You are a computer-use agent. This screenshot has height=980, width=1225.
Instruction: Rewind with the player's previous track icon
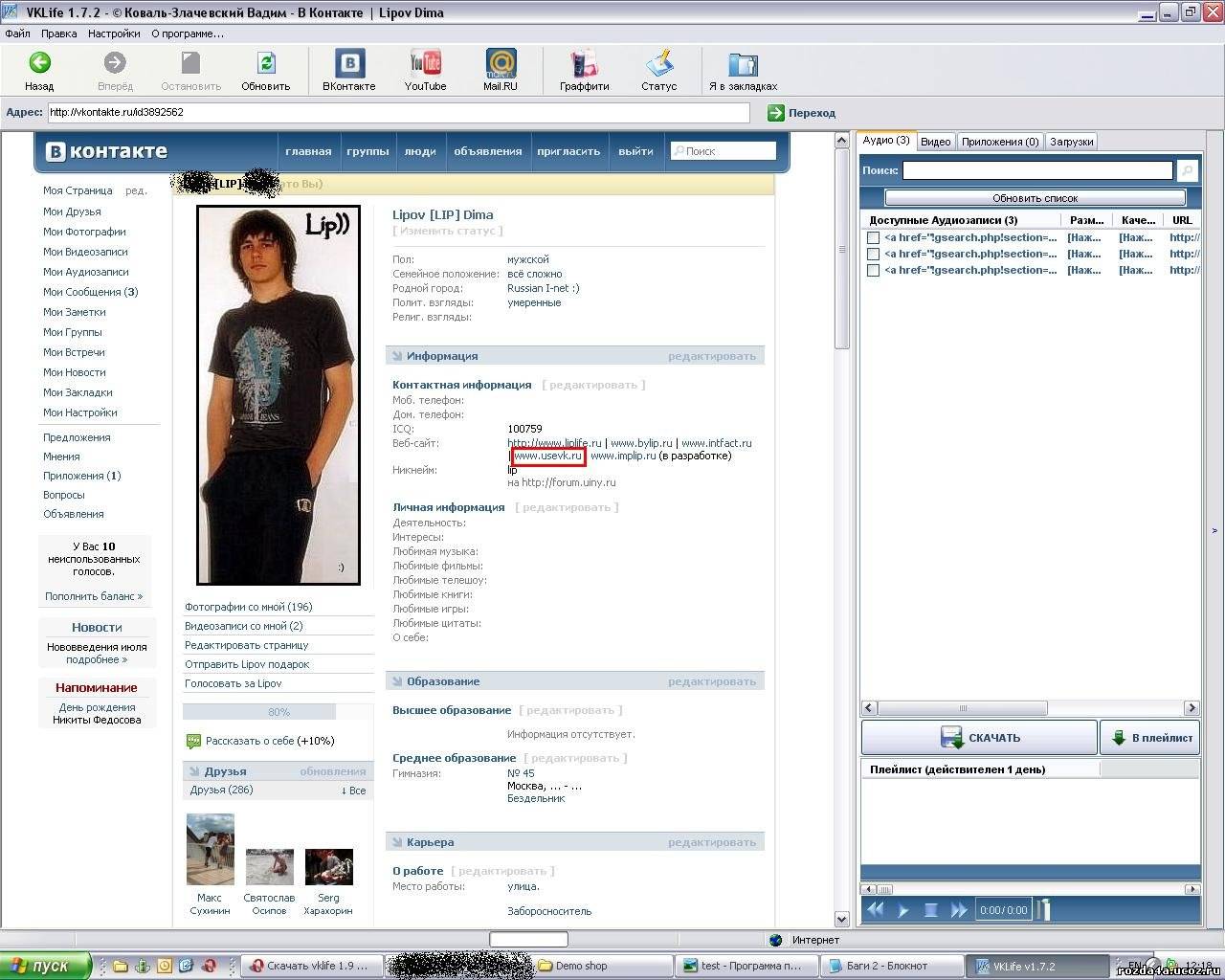pyautogui.click(x=875, y=910)
